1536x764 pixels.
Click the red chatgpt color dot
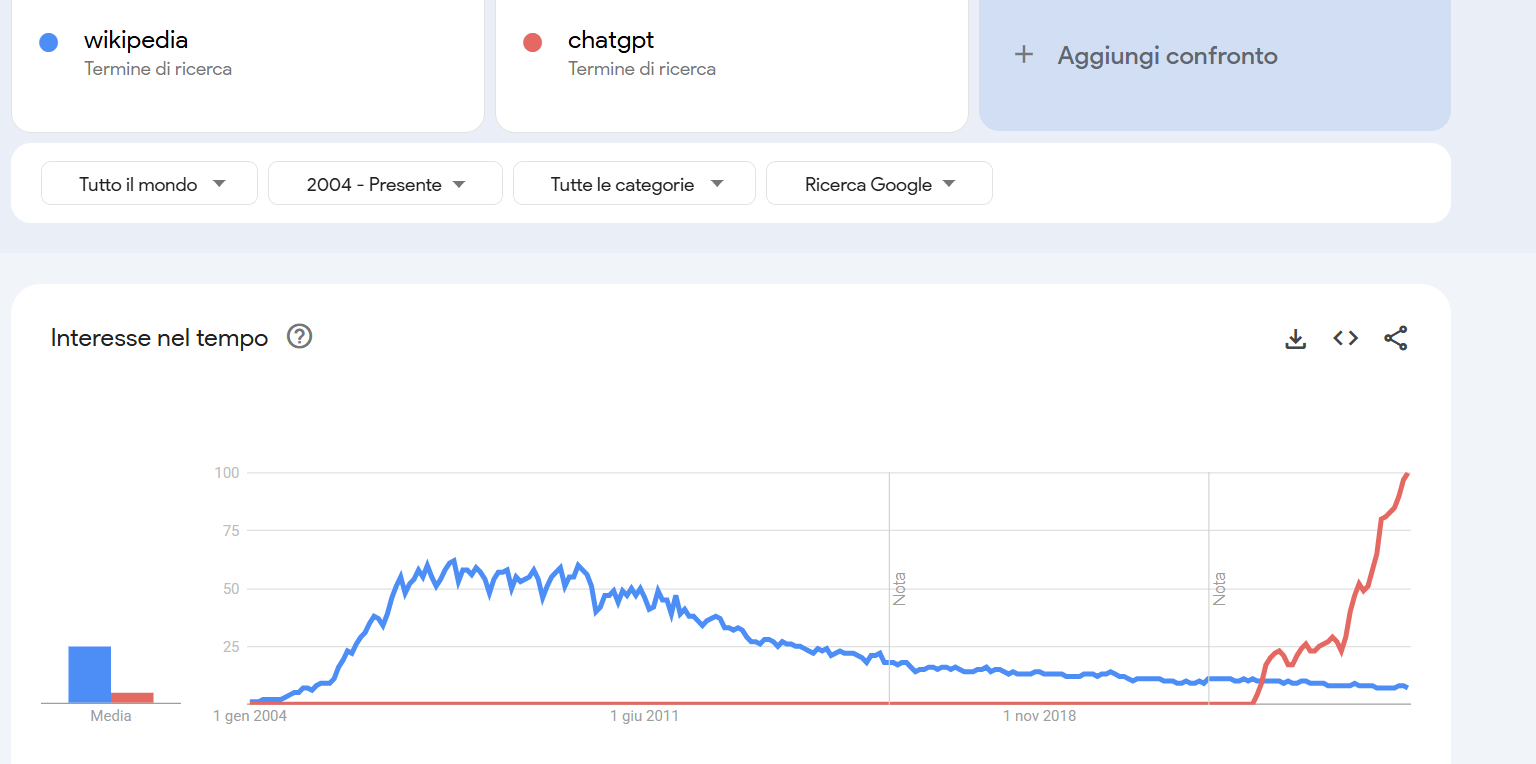coord(532,42)
